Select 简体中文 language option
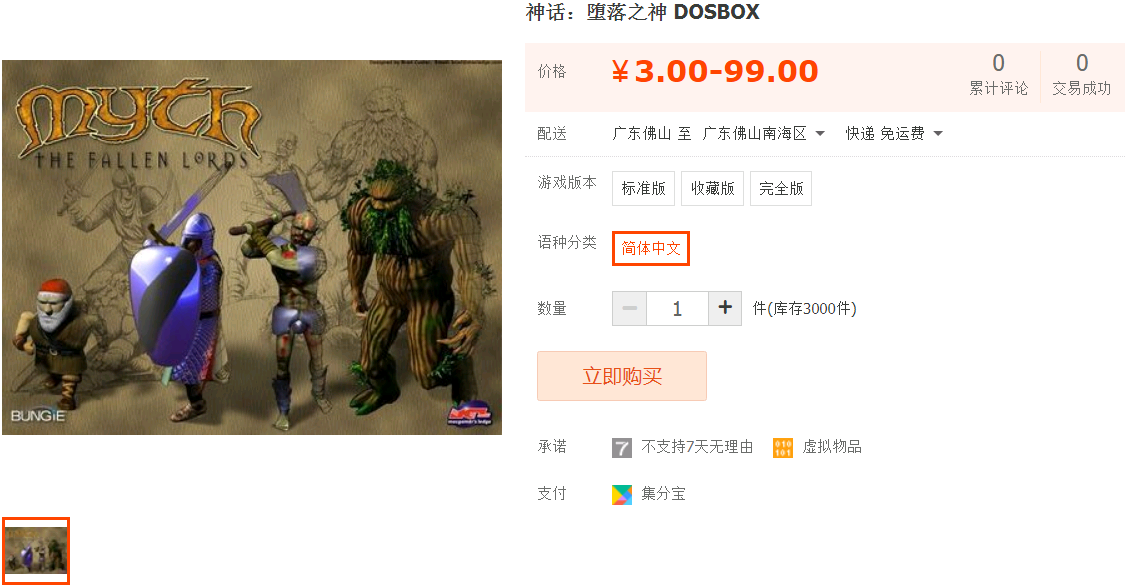The image size is (1127, 587). [651, 249]
